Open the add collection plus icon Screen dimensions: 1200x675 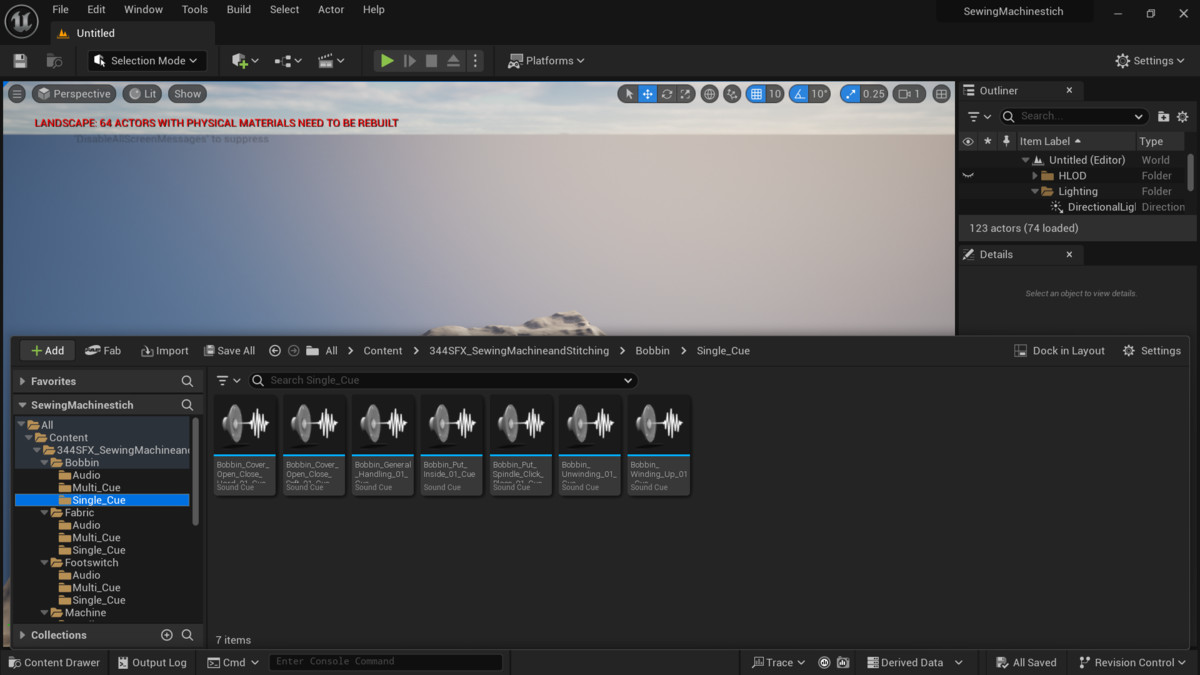pos(167,635)
